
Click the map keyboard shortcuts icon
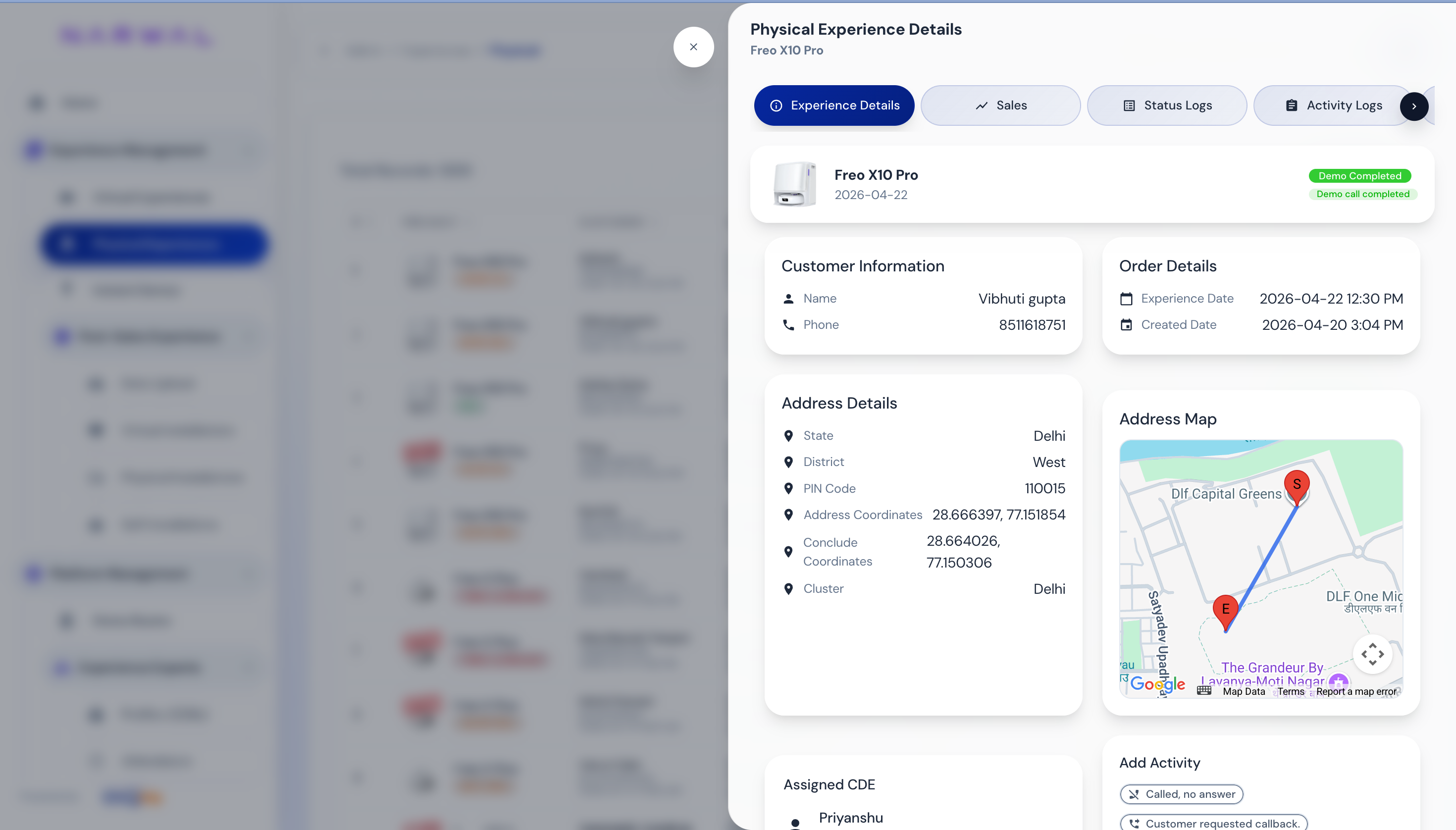point(1204,691)
